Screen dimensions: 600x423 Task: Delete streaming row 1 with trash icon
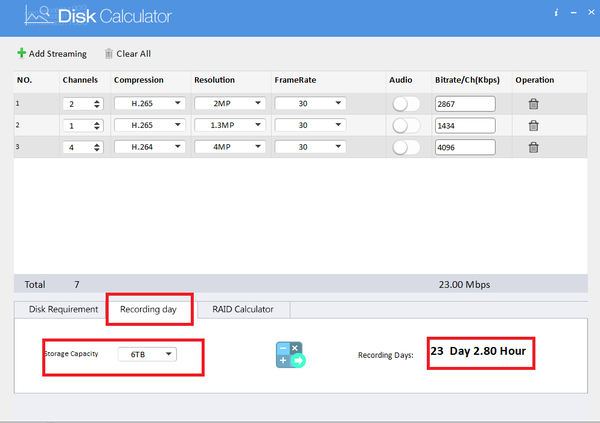point(533,104)
